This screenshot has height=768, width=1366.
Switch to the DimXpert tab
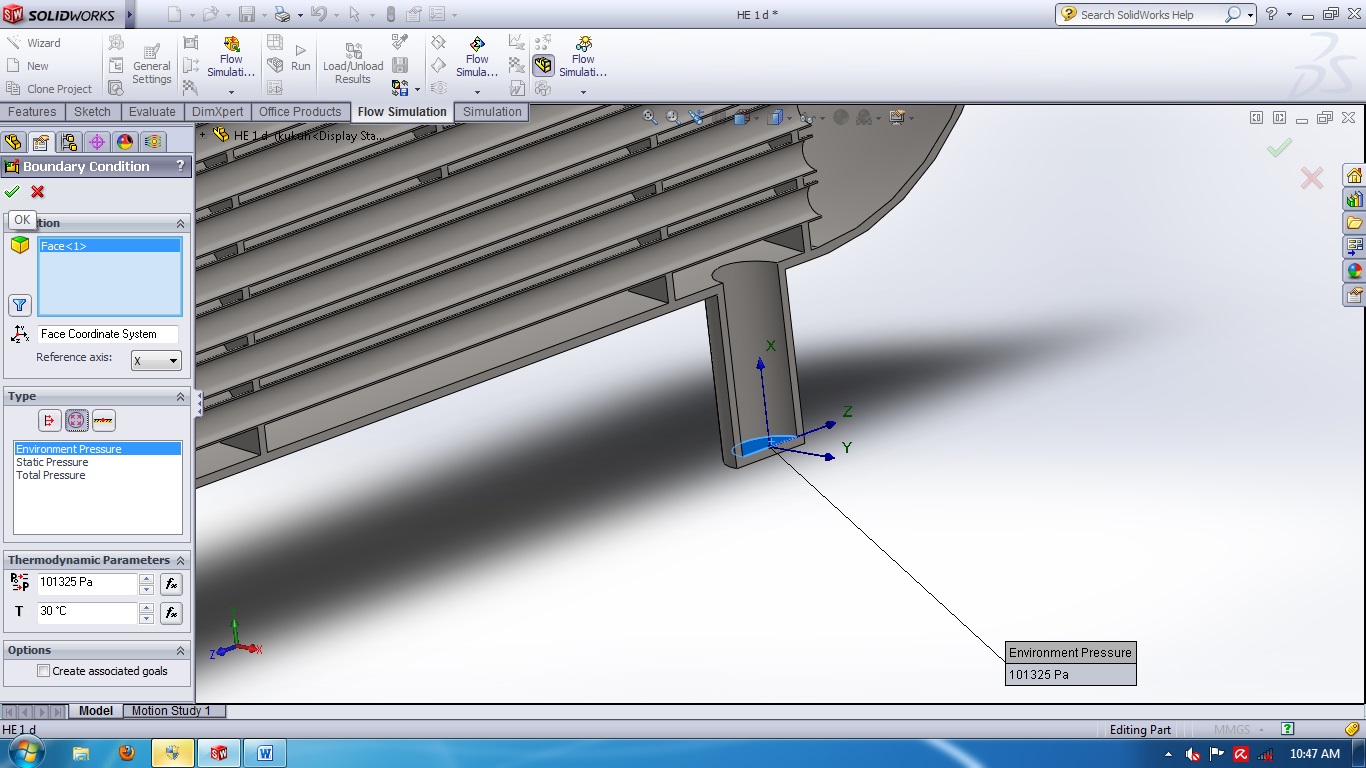218,112
